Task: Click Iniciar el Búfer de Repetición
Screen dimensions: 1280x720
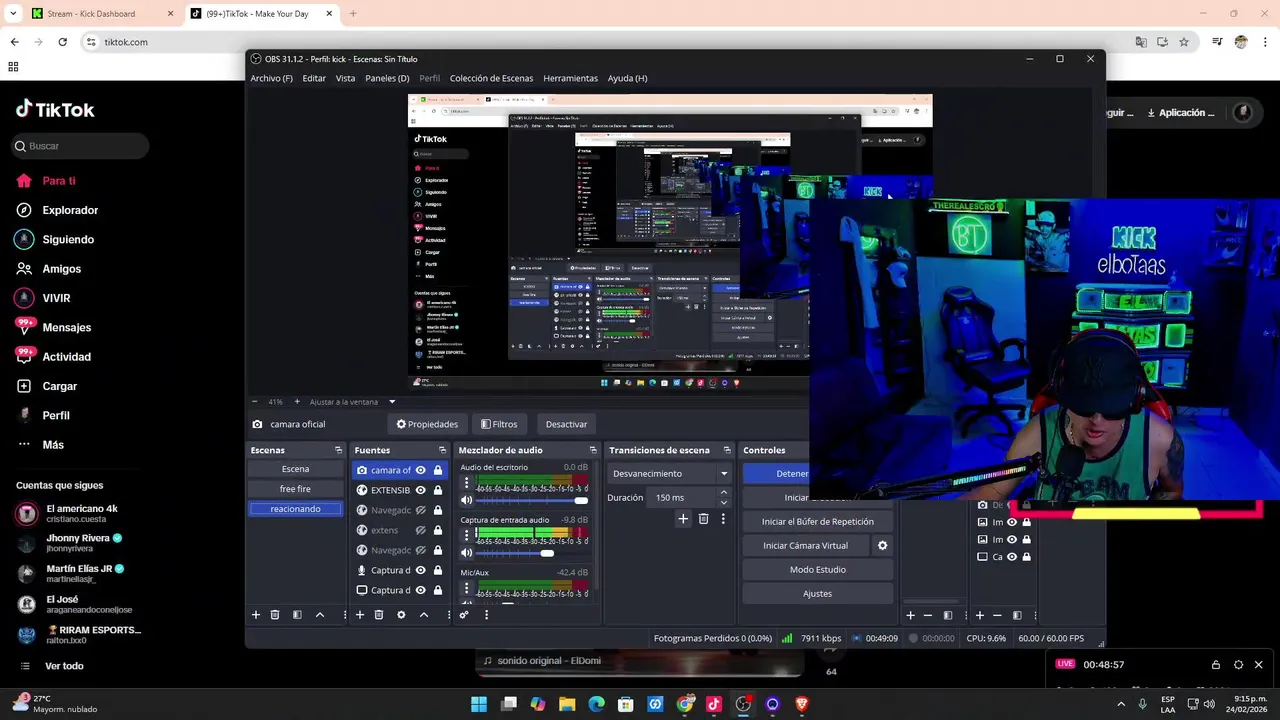Action: [817, 521]
